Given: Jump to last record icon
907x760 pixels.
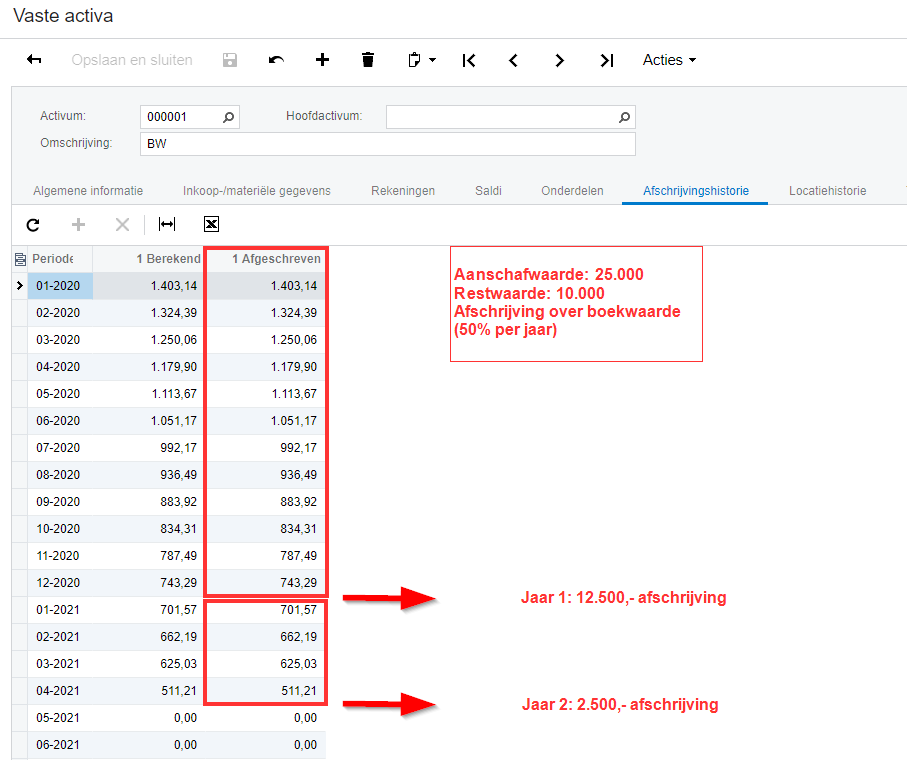Looking at the screenshot, I should pyautogui.click(x=606, y=60).
